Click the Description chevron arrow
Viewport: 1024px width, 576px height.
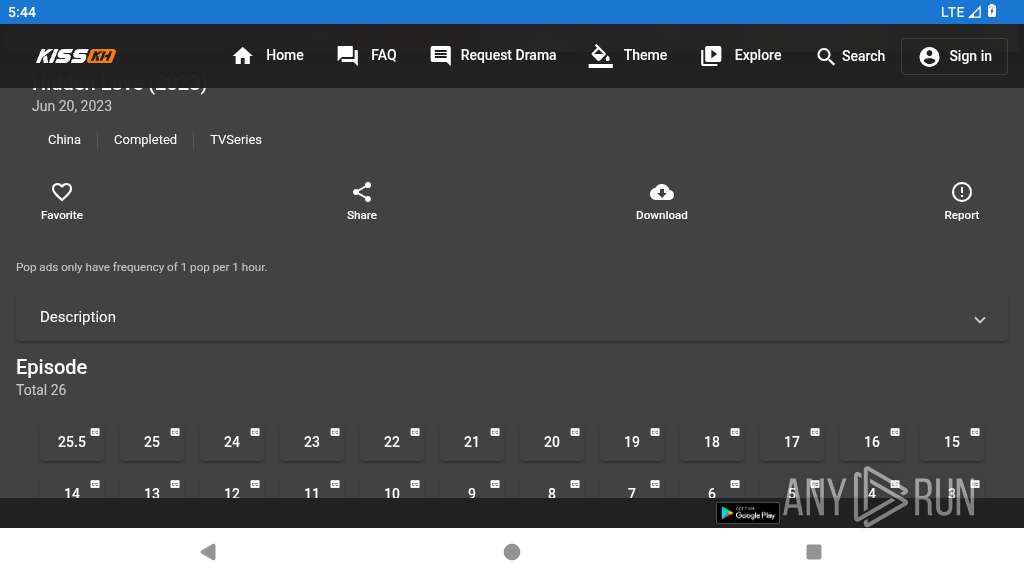tap(980, 319)
